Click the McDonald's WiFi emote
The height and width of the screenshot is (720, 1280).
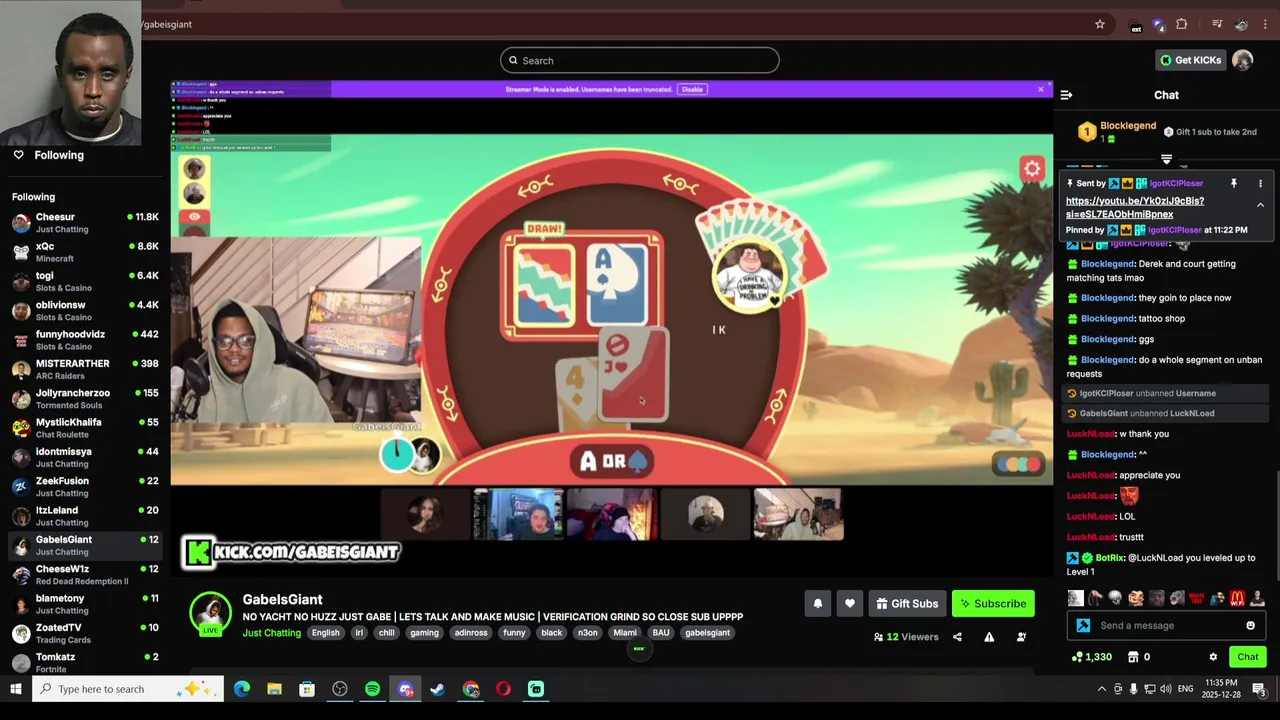tap(1237, 599)
